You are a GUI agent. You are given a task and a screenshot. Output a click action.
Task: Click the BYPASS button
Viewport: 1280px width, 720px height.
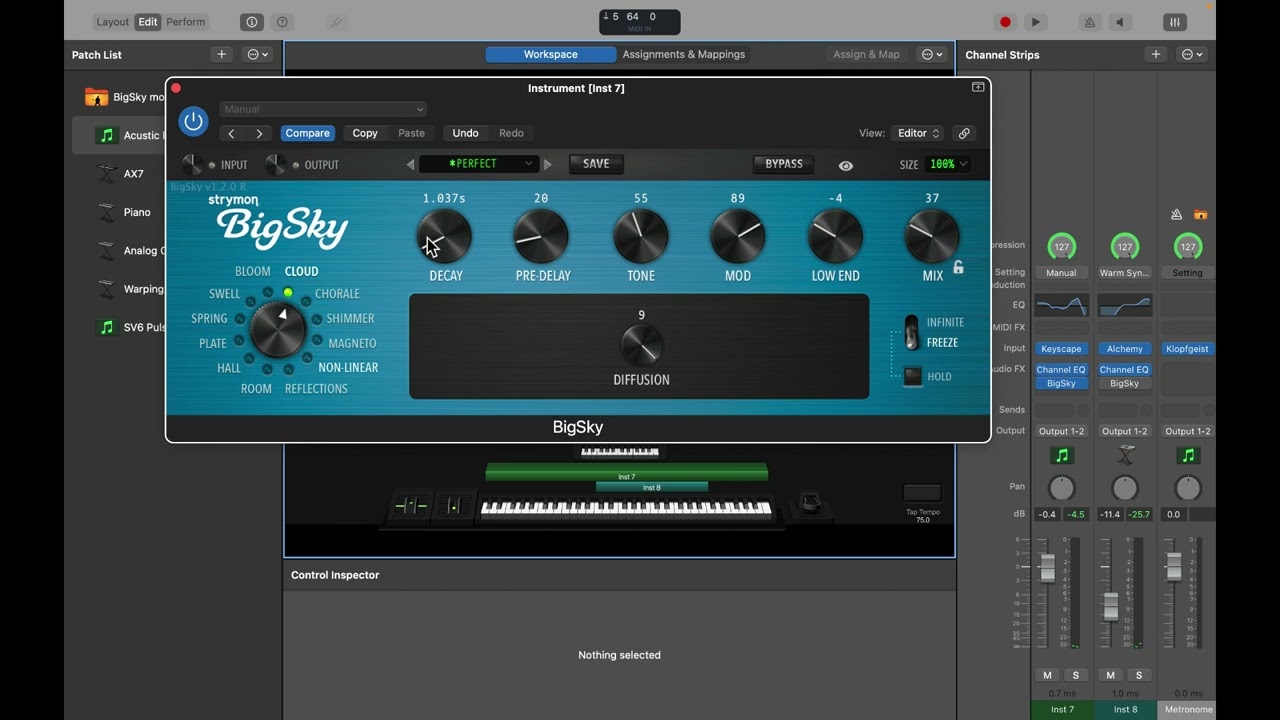tap(784, 164)
